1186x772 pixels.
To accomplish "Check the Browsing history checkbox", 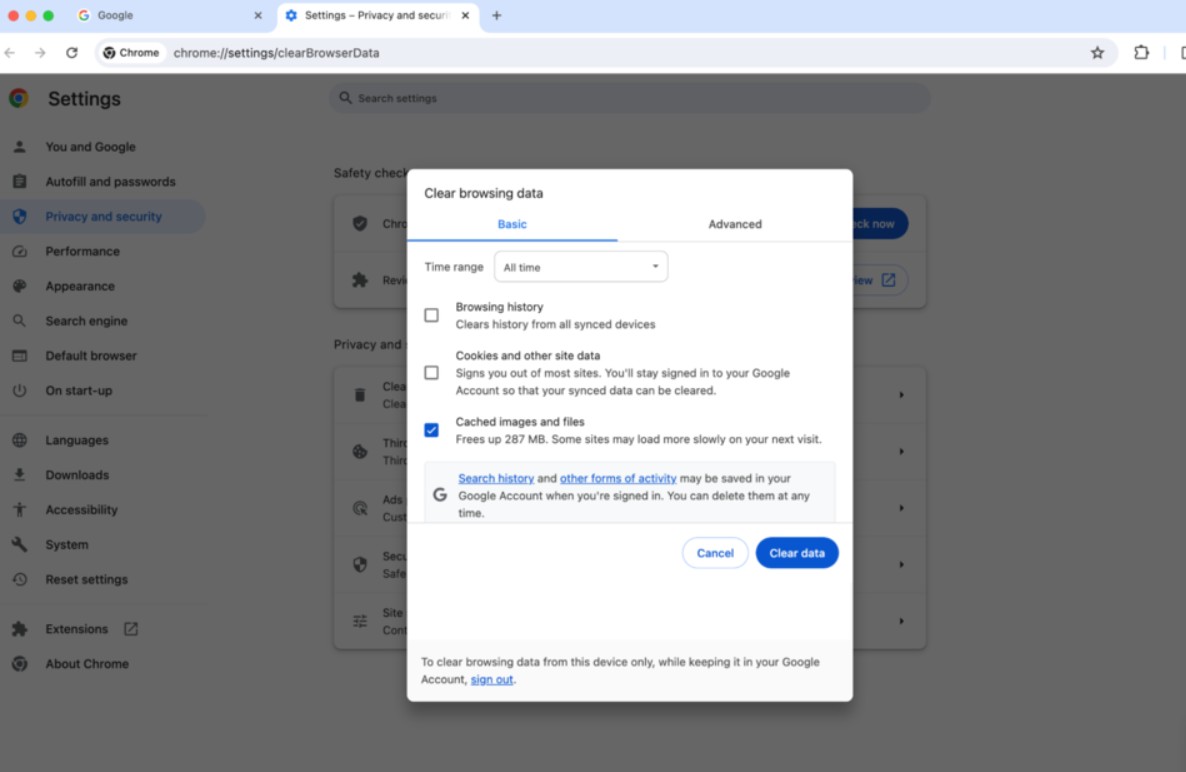I will coord(431,314).
